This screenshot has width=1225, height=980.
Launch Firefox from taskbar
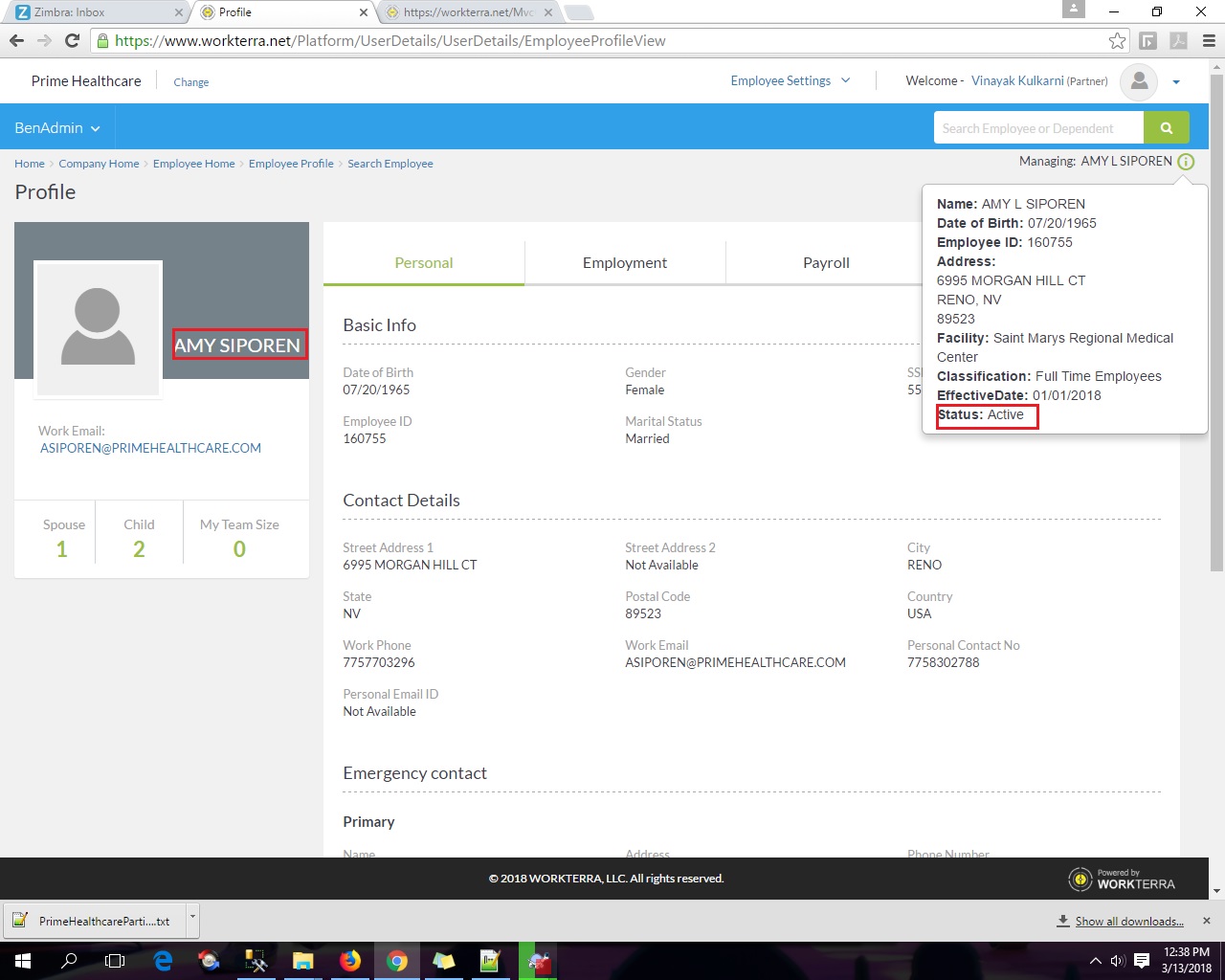click(x=349, y=961)
